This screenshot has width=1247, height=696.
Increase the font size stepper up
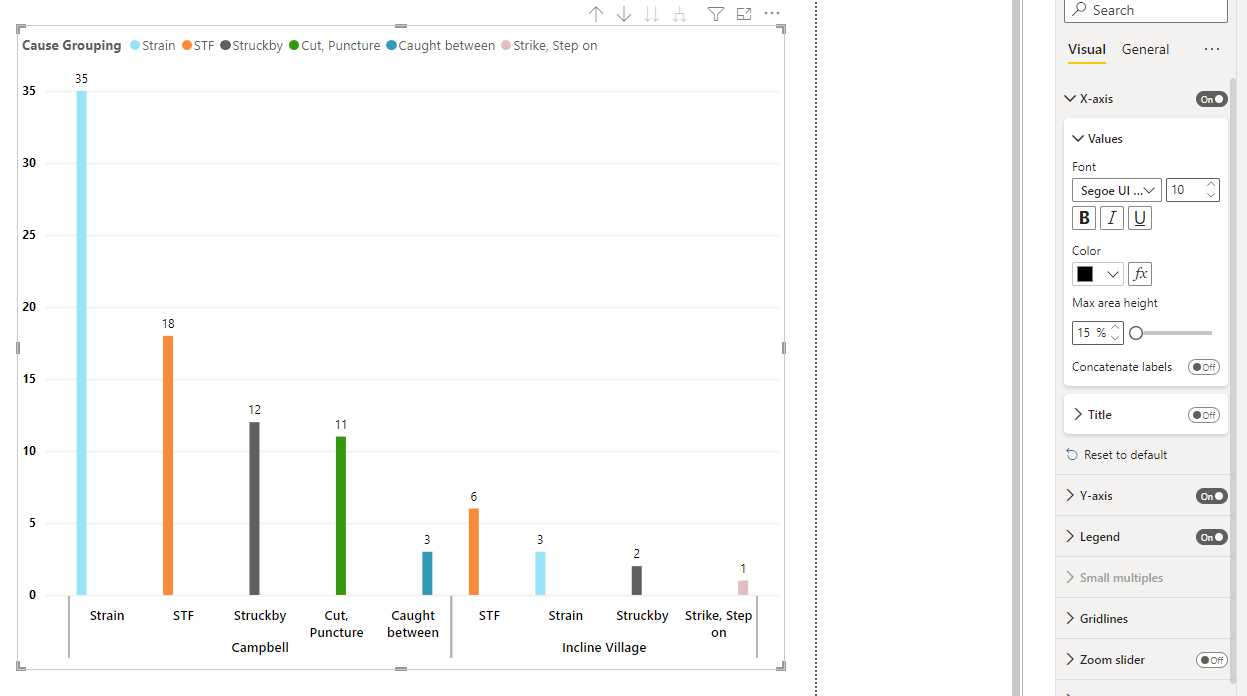1212,184
